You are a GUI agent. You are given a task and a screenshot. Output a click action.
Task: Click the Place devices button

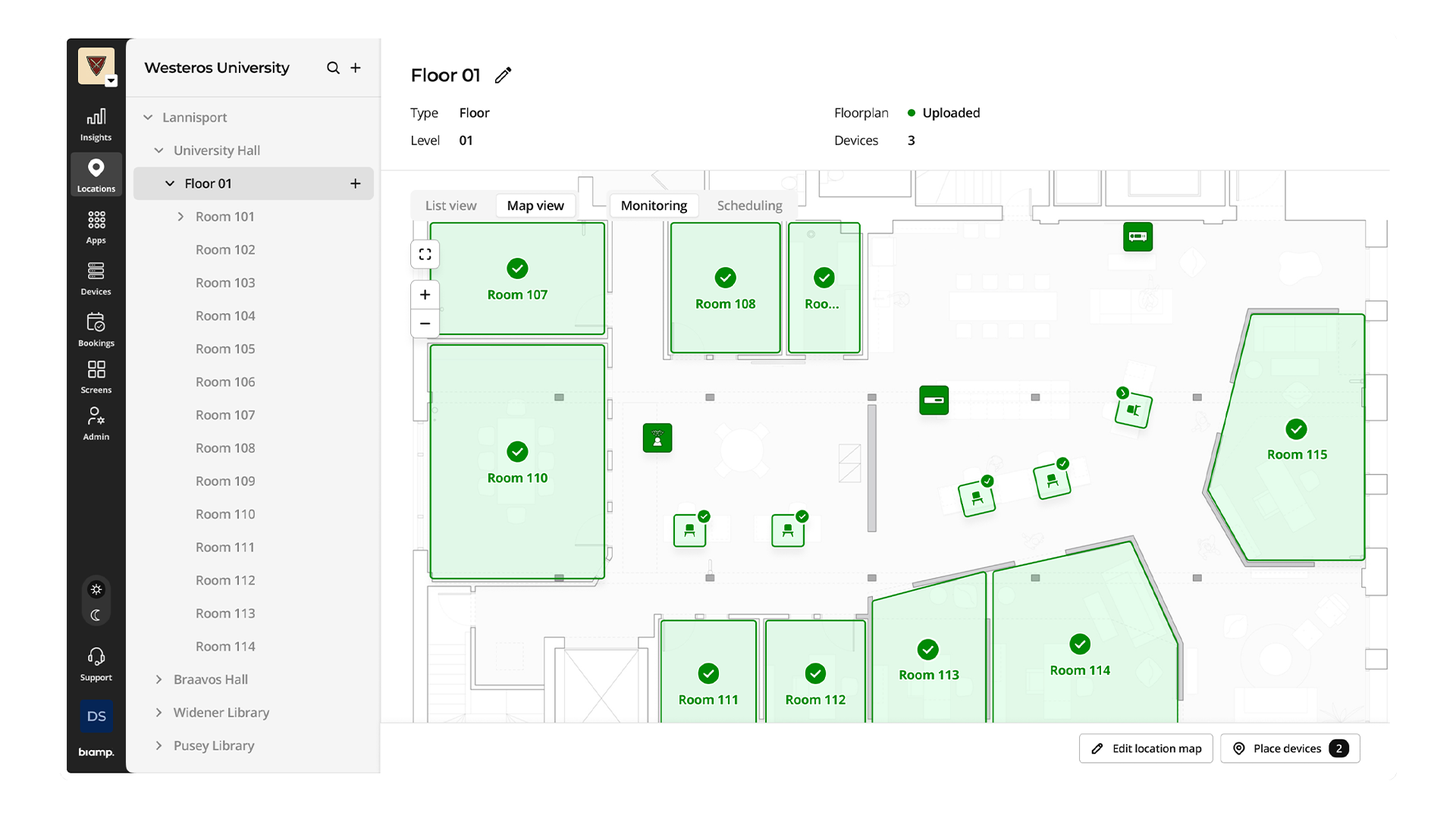[1289, 748]
